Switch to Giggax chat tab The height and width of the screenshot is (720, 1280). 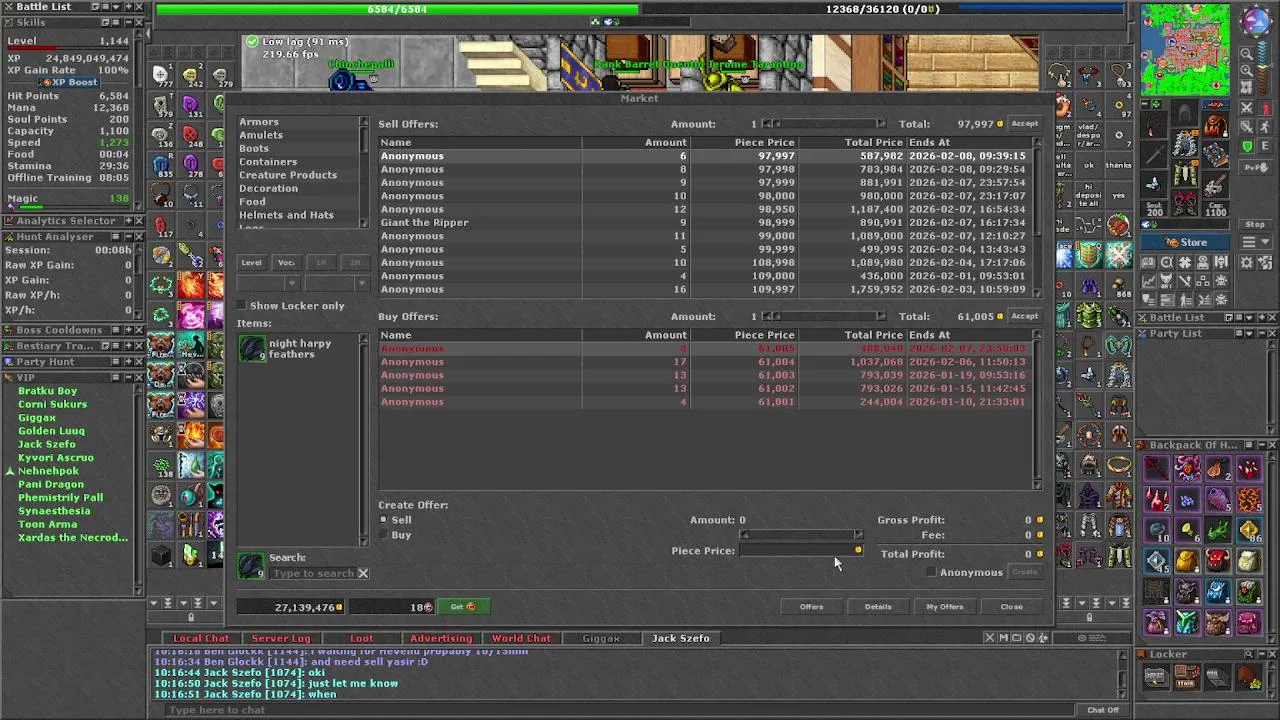(601, 638)
